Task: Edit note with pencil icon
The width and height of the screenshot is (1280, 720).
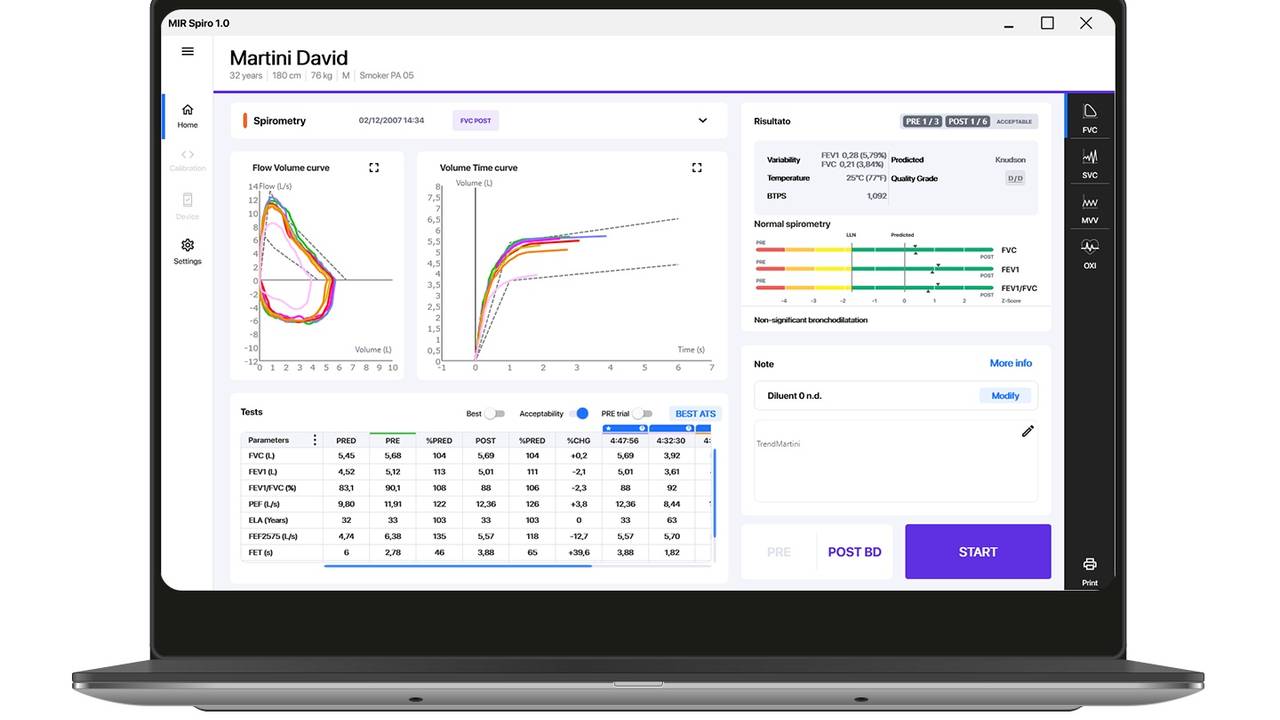Action: point(1027,431)
